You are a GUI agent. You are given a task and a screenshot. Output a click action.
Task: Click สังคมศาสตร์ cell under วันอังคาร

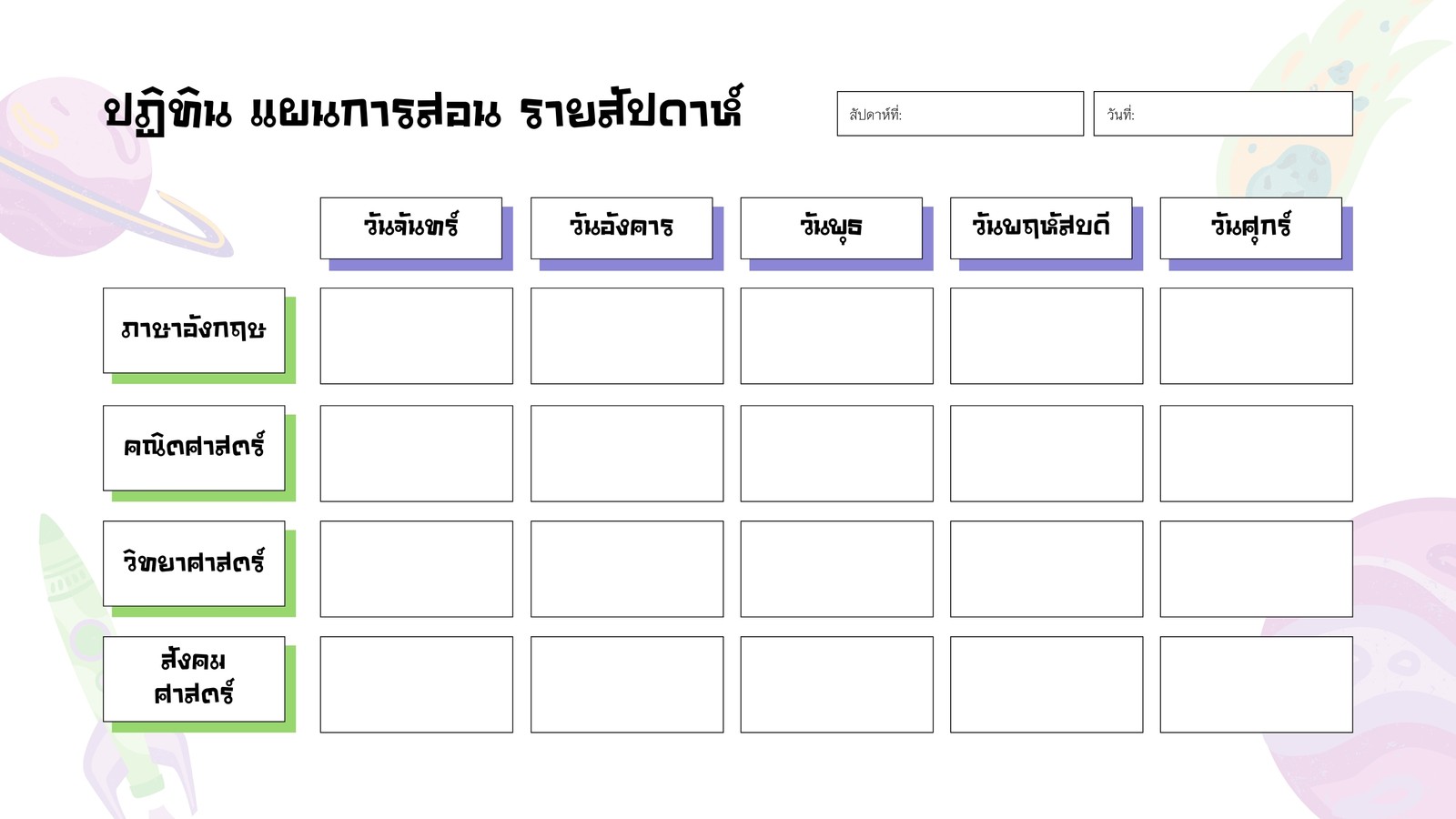point(627,684)
